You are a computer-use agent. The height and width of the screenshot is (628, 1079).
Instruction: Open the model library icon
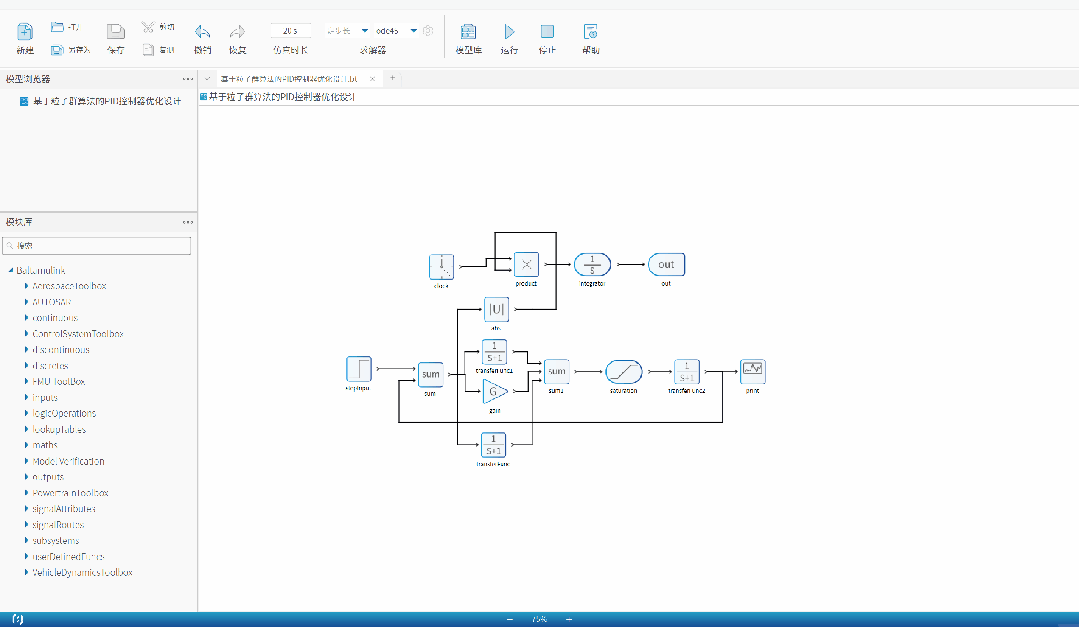coord(468,32)
